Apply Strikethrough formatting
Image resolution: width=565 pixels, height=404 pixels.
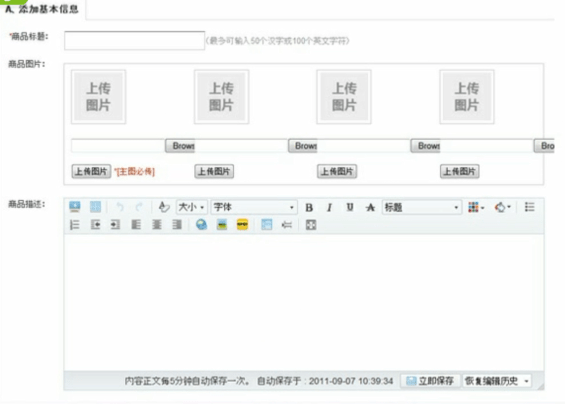pyautogui.click(x=370, y=208)
